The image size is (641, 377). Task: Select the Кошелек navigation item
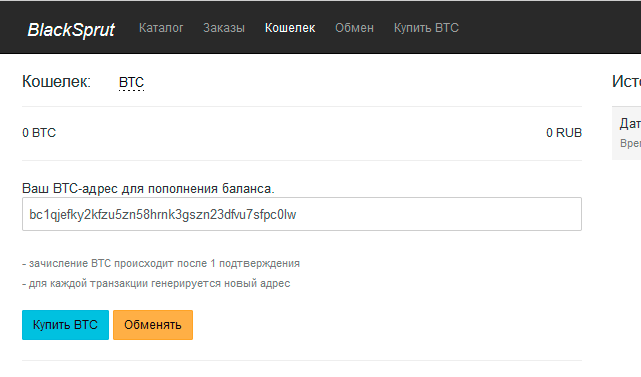click(290, 28)
